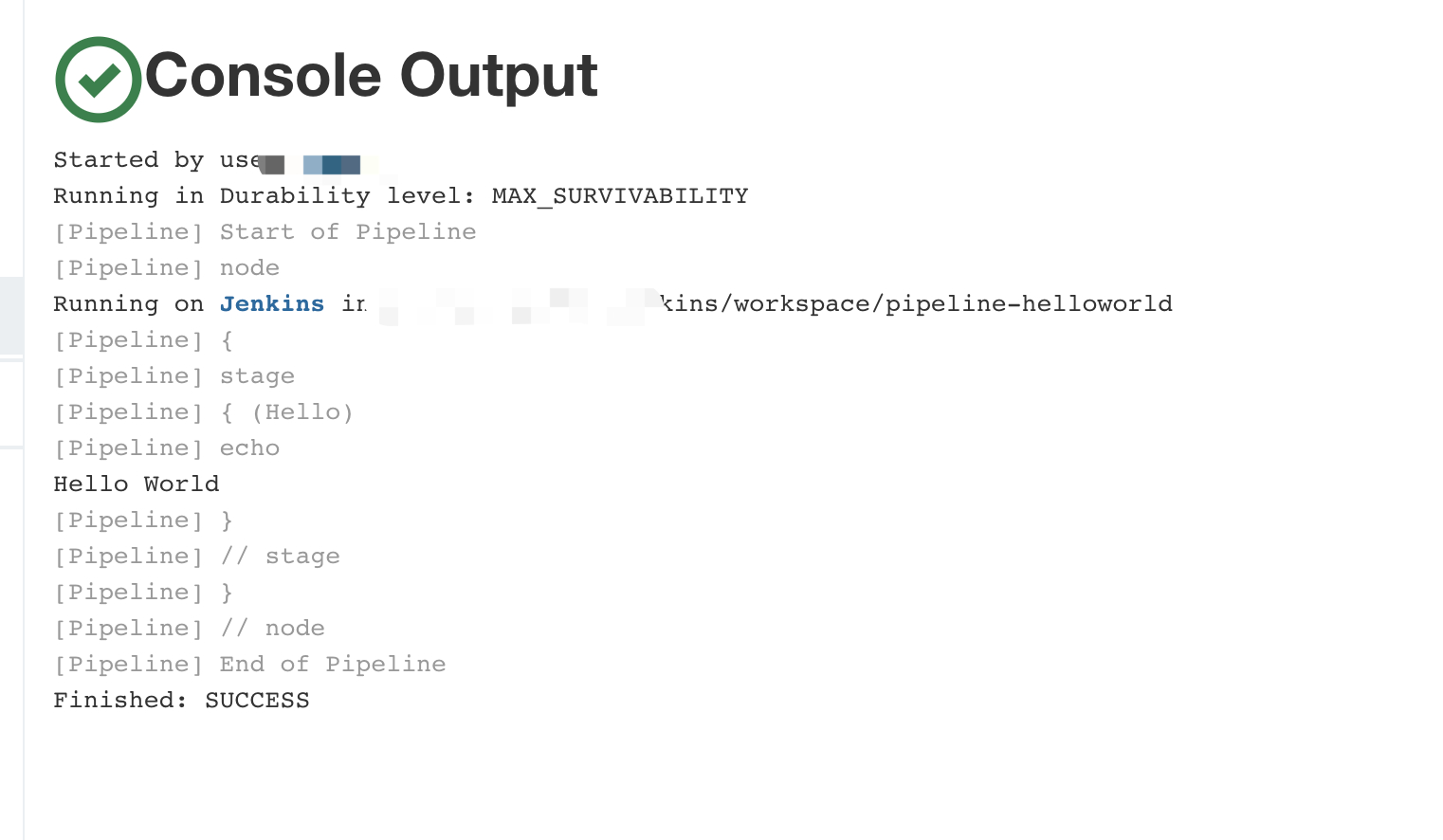Select the '[Pipeline] echo' log line

[166, 448]
